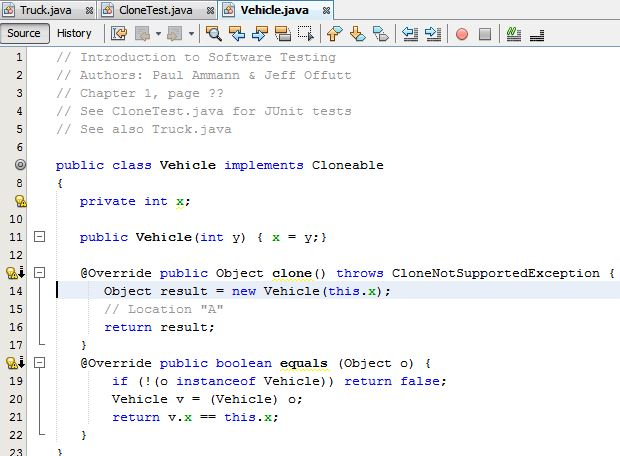Click the word "Cloneable" in class declaration

tap(348, 165)
